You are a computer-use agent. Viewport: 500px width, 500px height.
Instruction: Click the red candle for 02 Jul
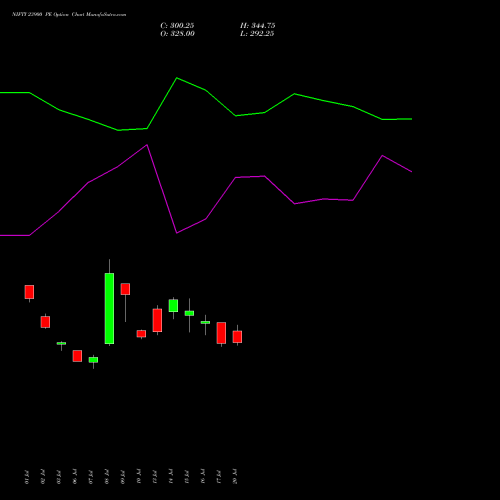45,322
